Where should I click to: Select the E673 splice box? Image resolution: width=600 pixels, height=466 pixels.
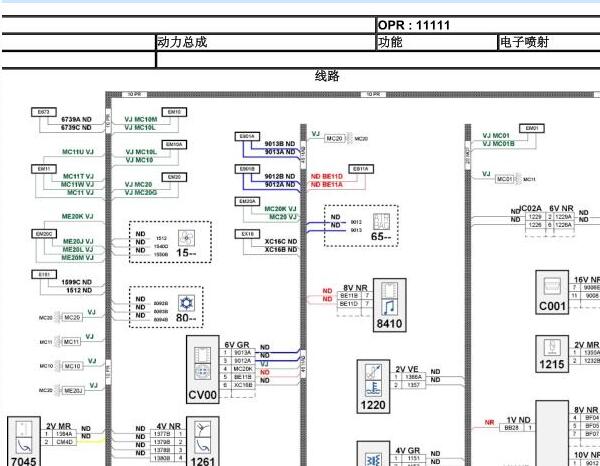click(44, 112)
